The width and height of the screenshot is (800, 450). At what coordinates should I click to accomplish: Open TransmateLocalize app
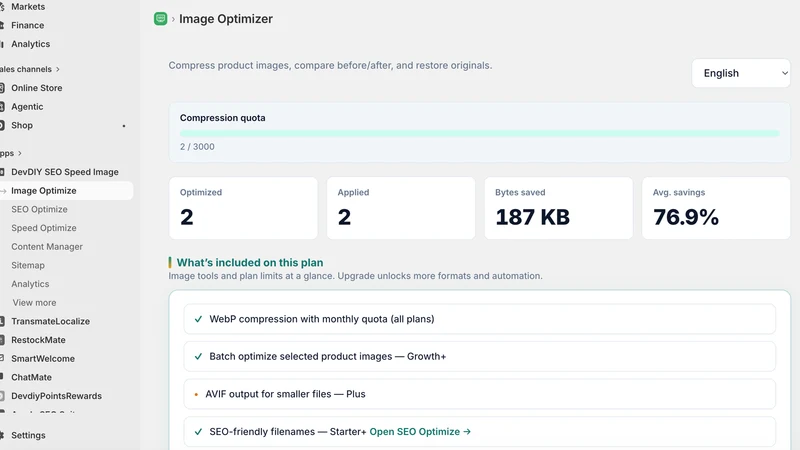pos(51,321)
